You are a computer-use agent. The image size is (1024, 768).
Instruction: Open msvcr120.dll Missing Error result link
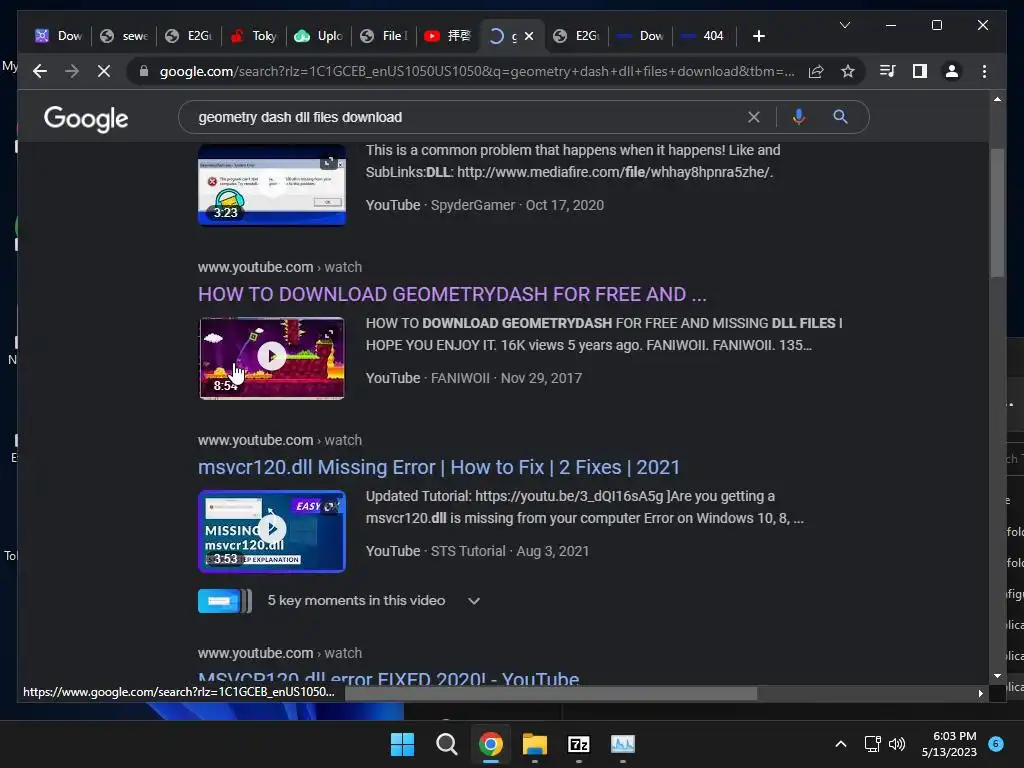pos(439,467)
